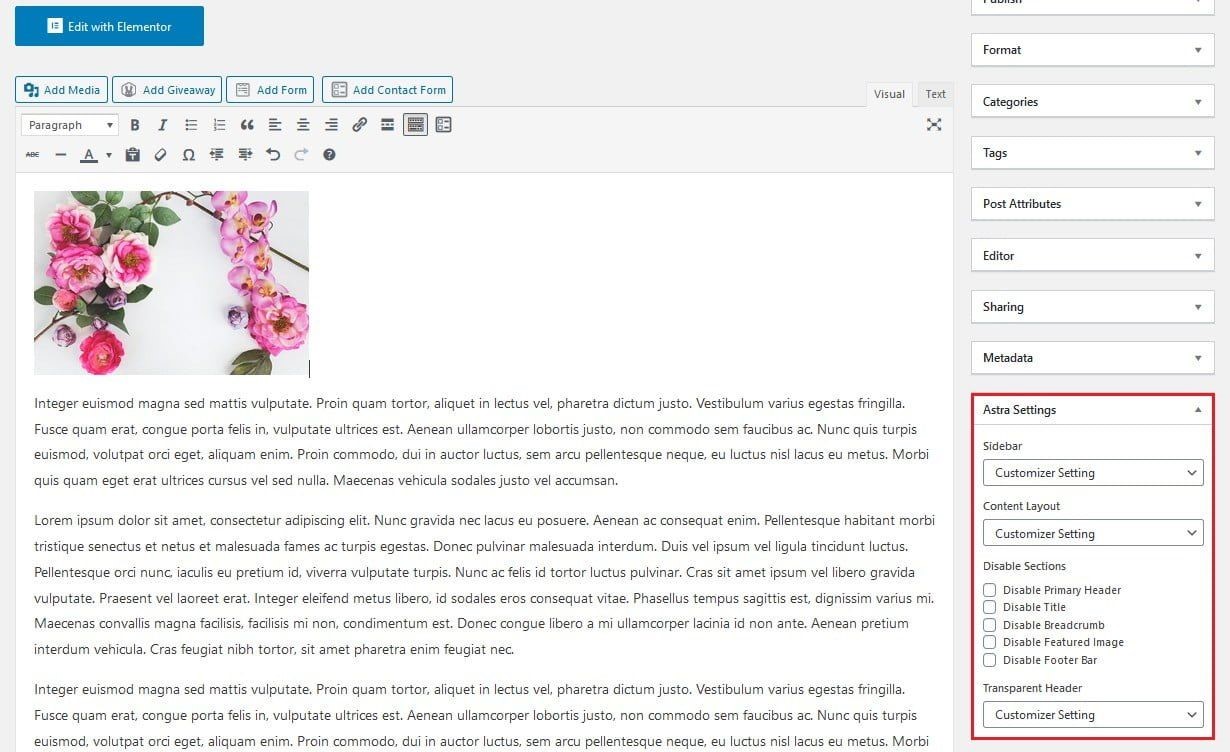Switch to the Text editor tab
Image resolution: width=1230 pixels, height=752 pixels.
pos(935,94)
